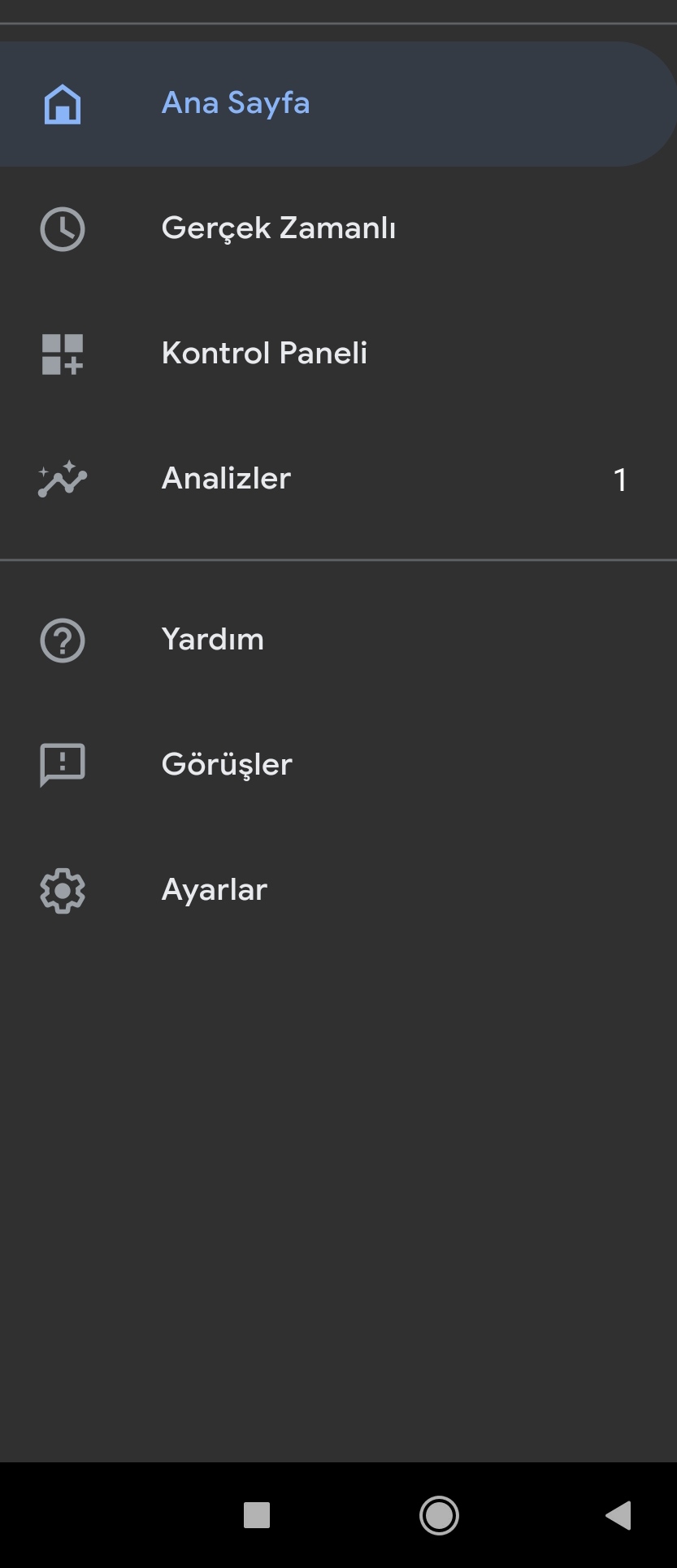Go to the Analizler menu label
Image resolution: width=677 pixels, height=1568 pixels.
226,479
